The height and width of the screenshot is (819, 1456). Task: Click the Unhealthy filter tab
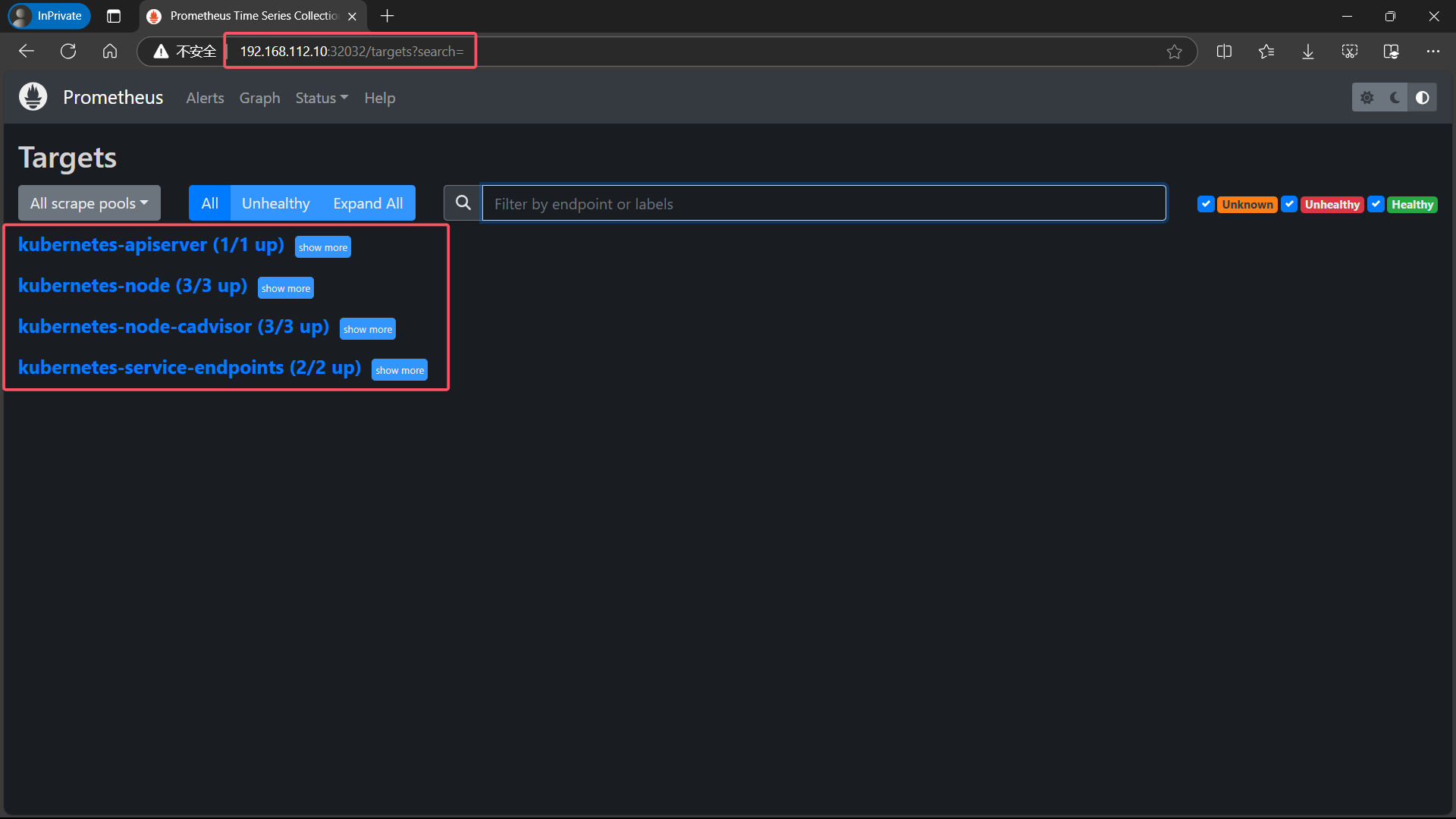(276, 203)
